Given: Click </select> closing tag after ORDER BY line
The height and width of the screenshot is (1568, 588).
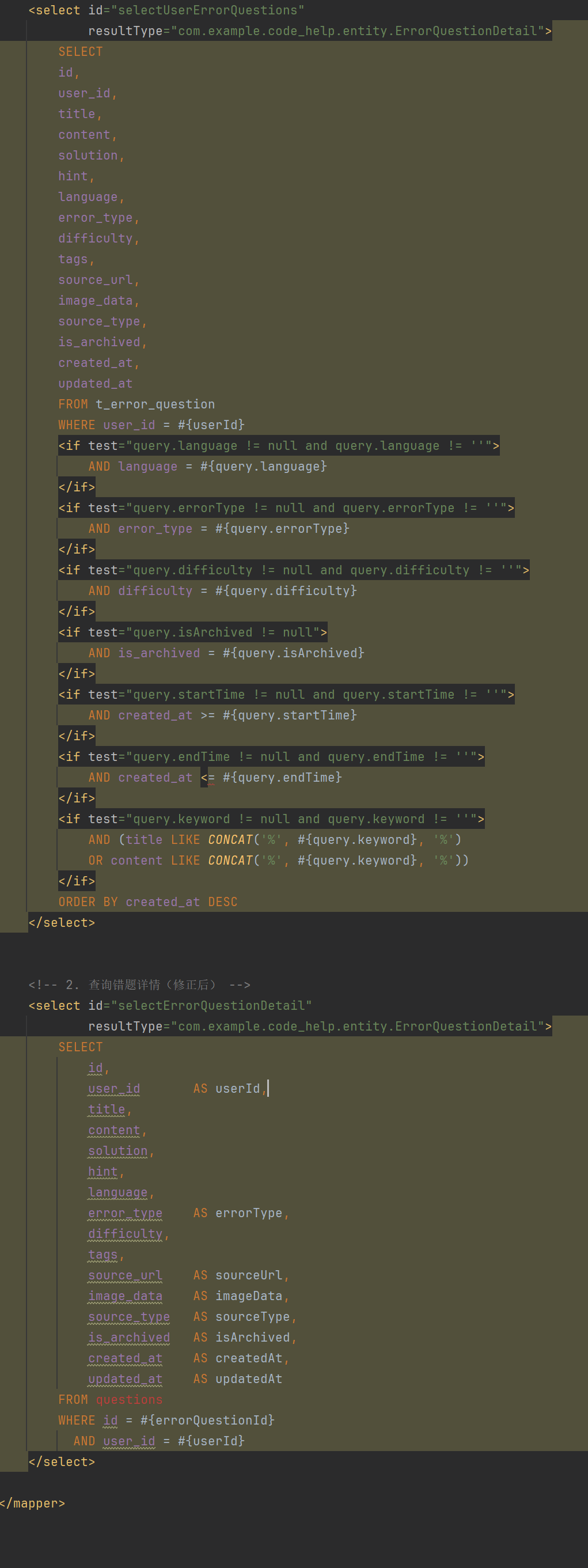Looking at the screenshot, I should click(x=62, y=923).
